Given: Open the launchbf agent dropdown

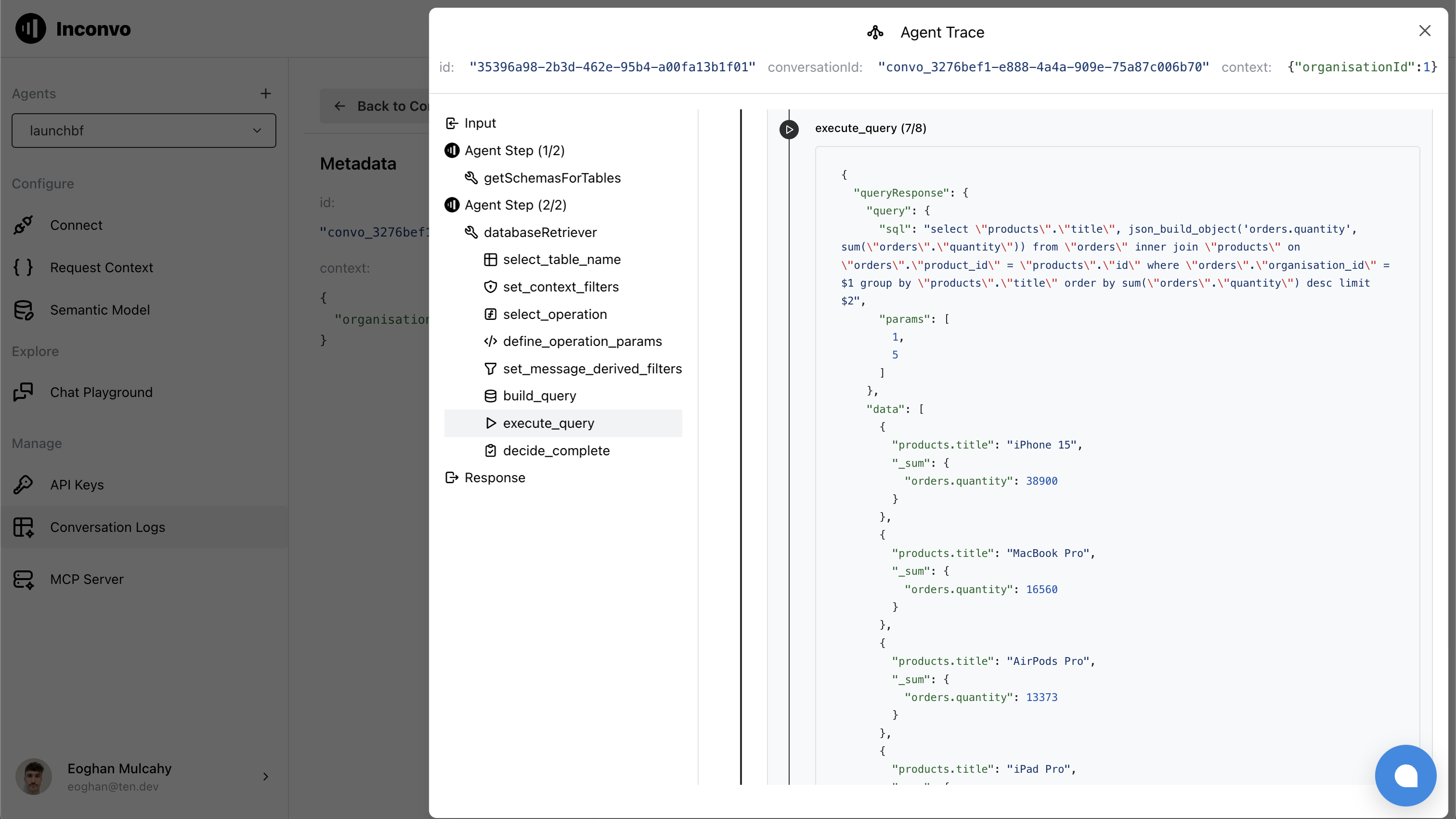Looking at the screenshot, I should [143, 131].
